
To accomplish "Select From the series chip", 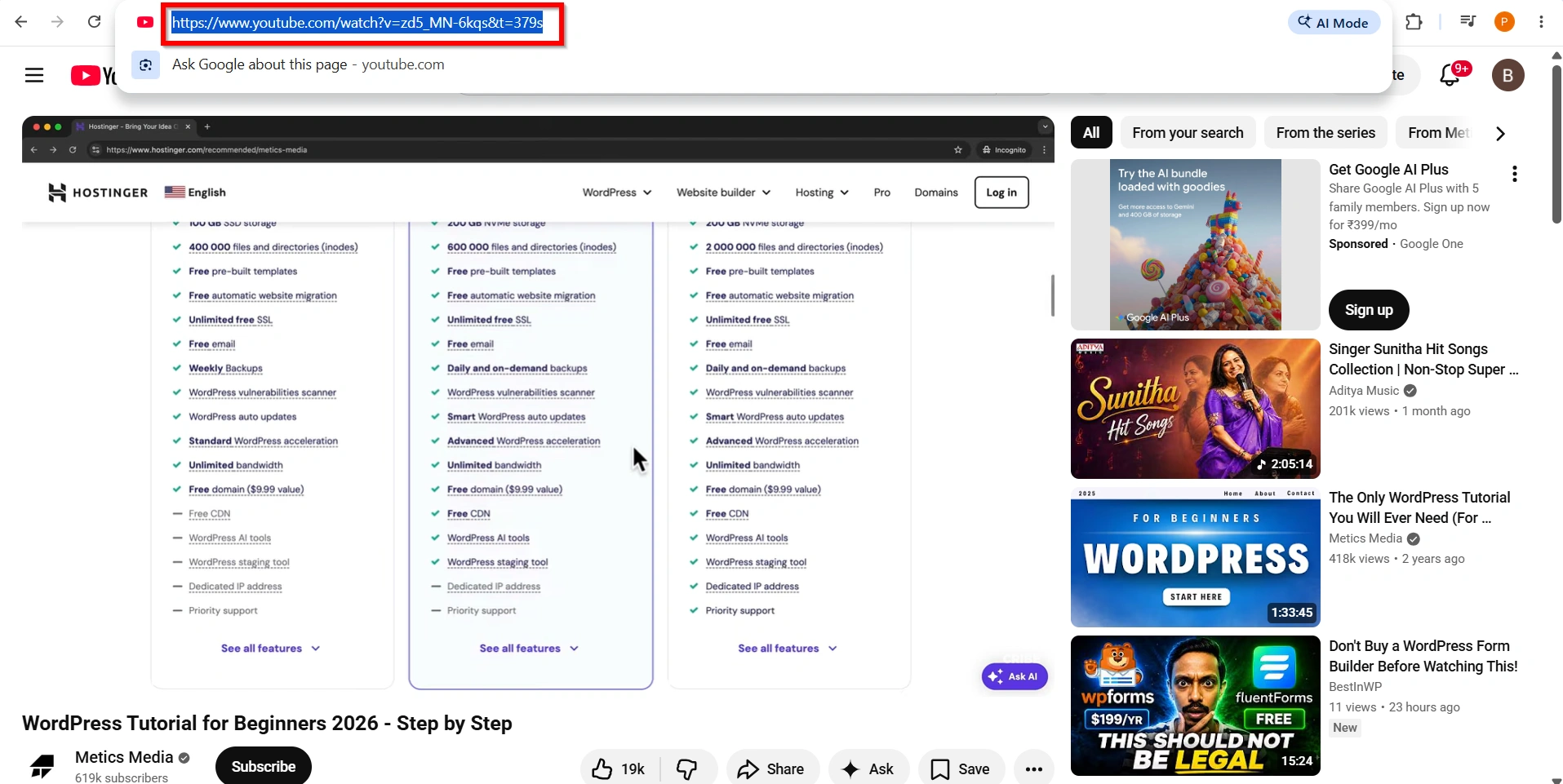I will [x=1325, y=133].
